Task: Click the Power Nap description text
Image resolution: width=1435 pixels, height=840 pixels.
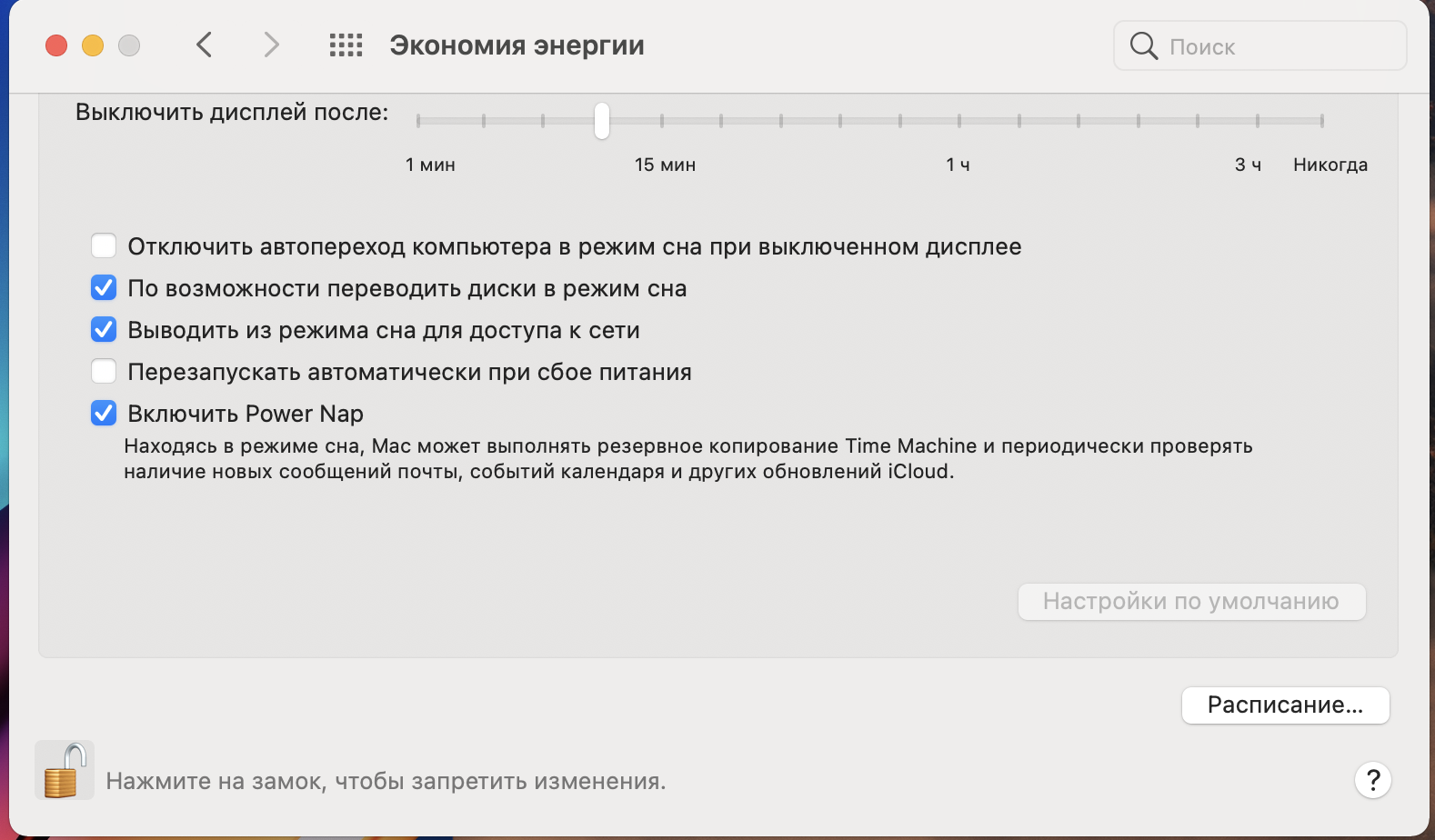Action: pyautogui.click(x=688, y=458)
